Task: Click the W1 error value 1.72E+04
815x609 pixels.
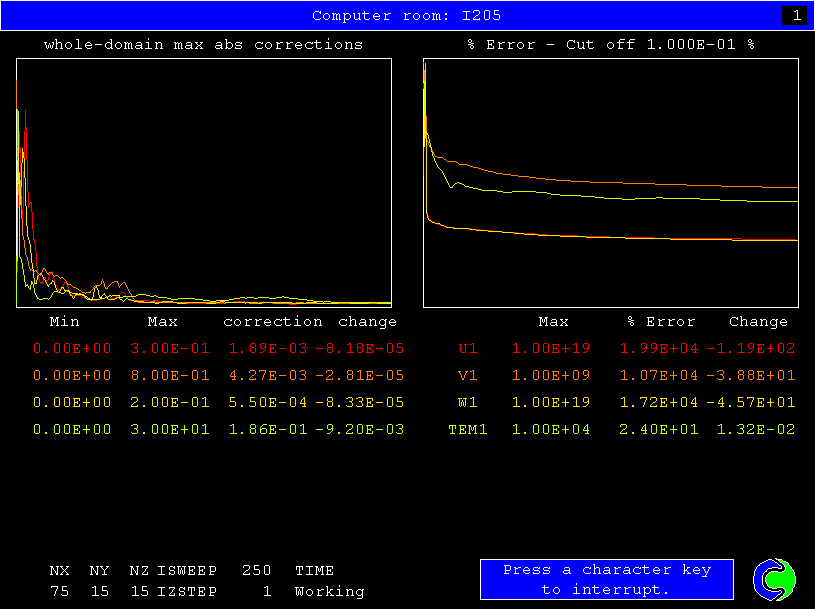Action: pos(659,402)
